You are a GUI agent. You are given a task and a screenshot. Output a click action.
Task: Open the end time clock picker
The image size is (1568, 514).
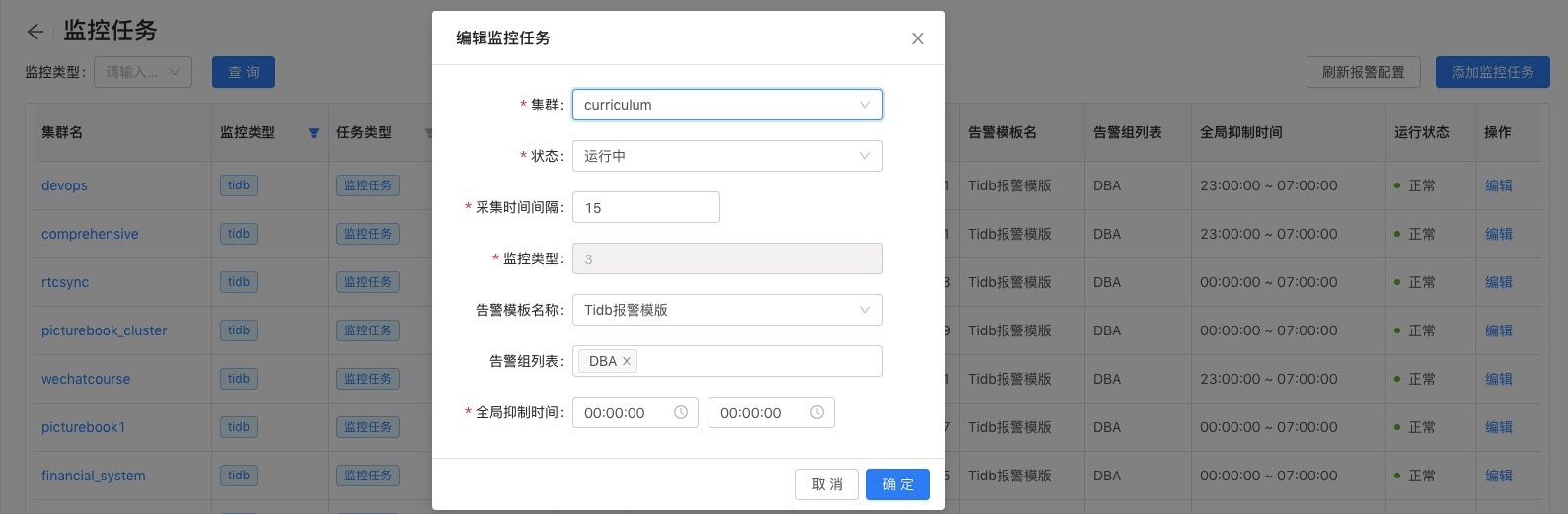[817, 412]
